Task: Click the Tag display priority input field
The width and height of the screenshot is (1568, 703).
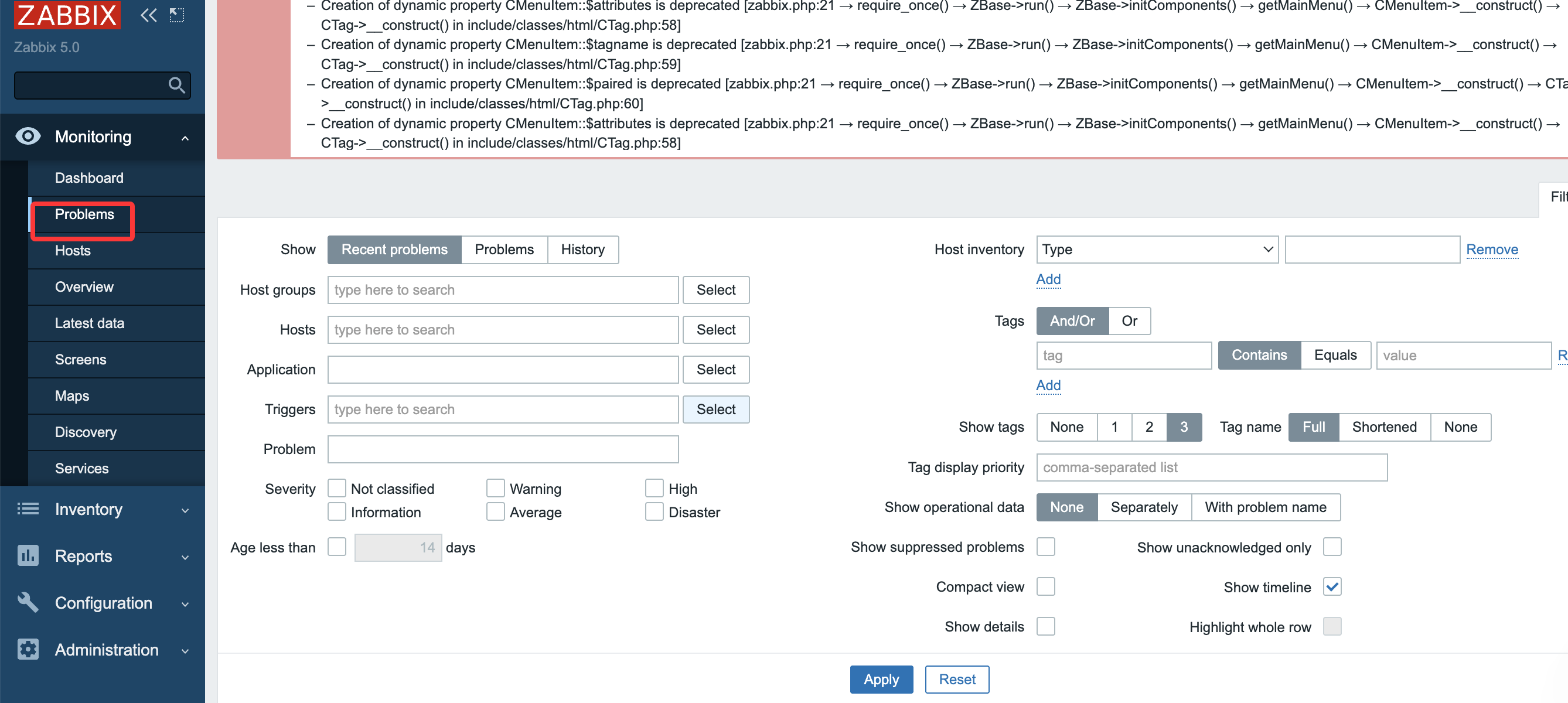Action: click(1211, 467)
